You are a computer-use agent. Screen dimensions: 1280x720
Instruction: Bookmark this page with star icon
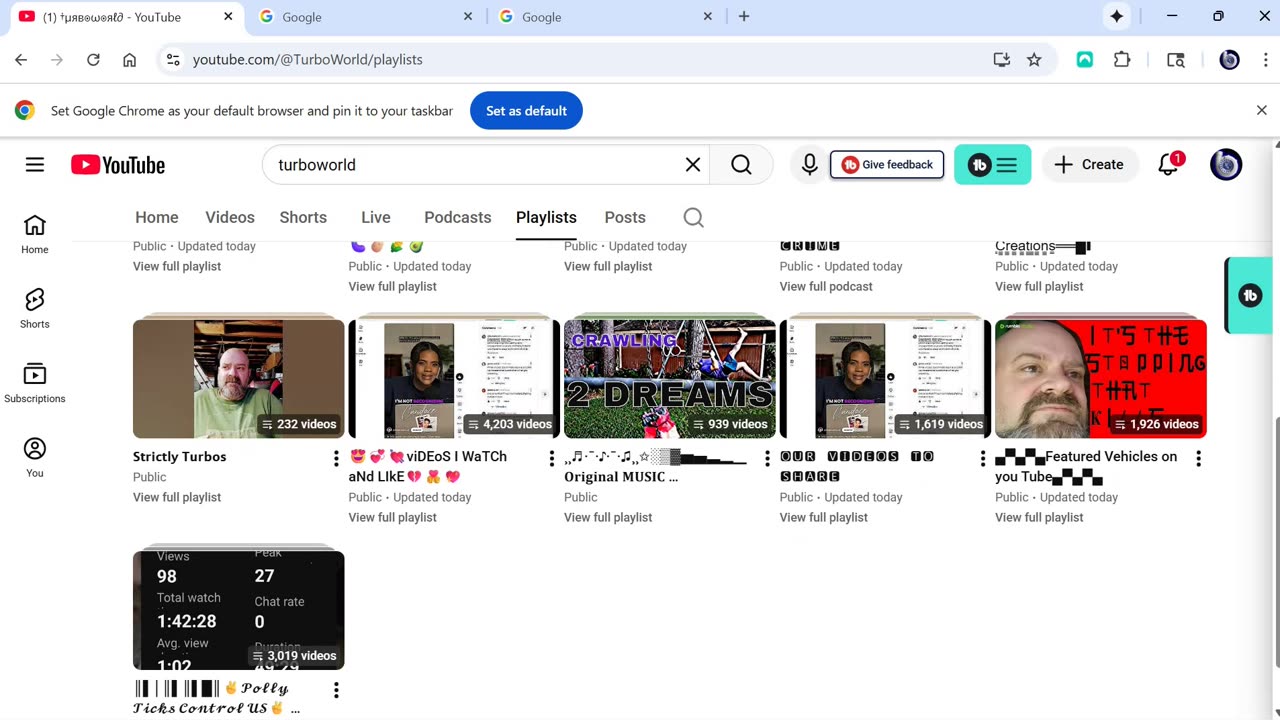coord(1034,60)
